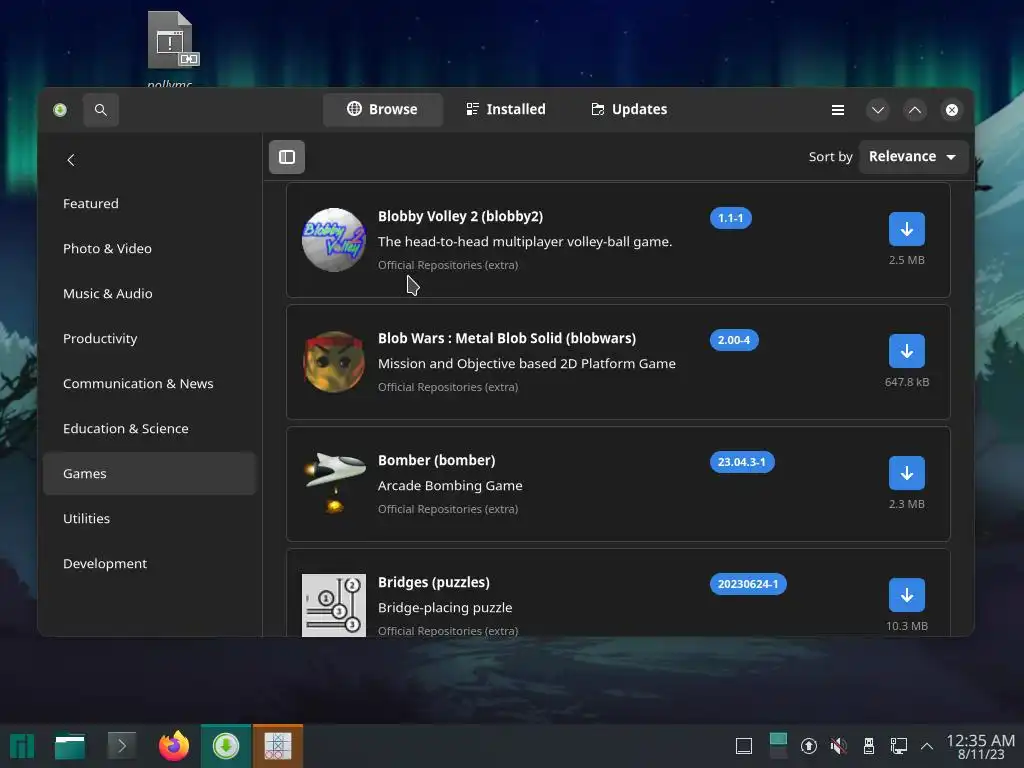
Task: Open Bomber (bomber) title
Action: [436, 460]
